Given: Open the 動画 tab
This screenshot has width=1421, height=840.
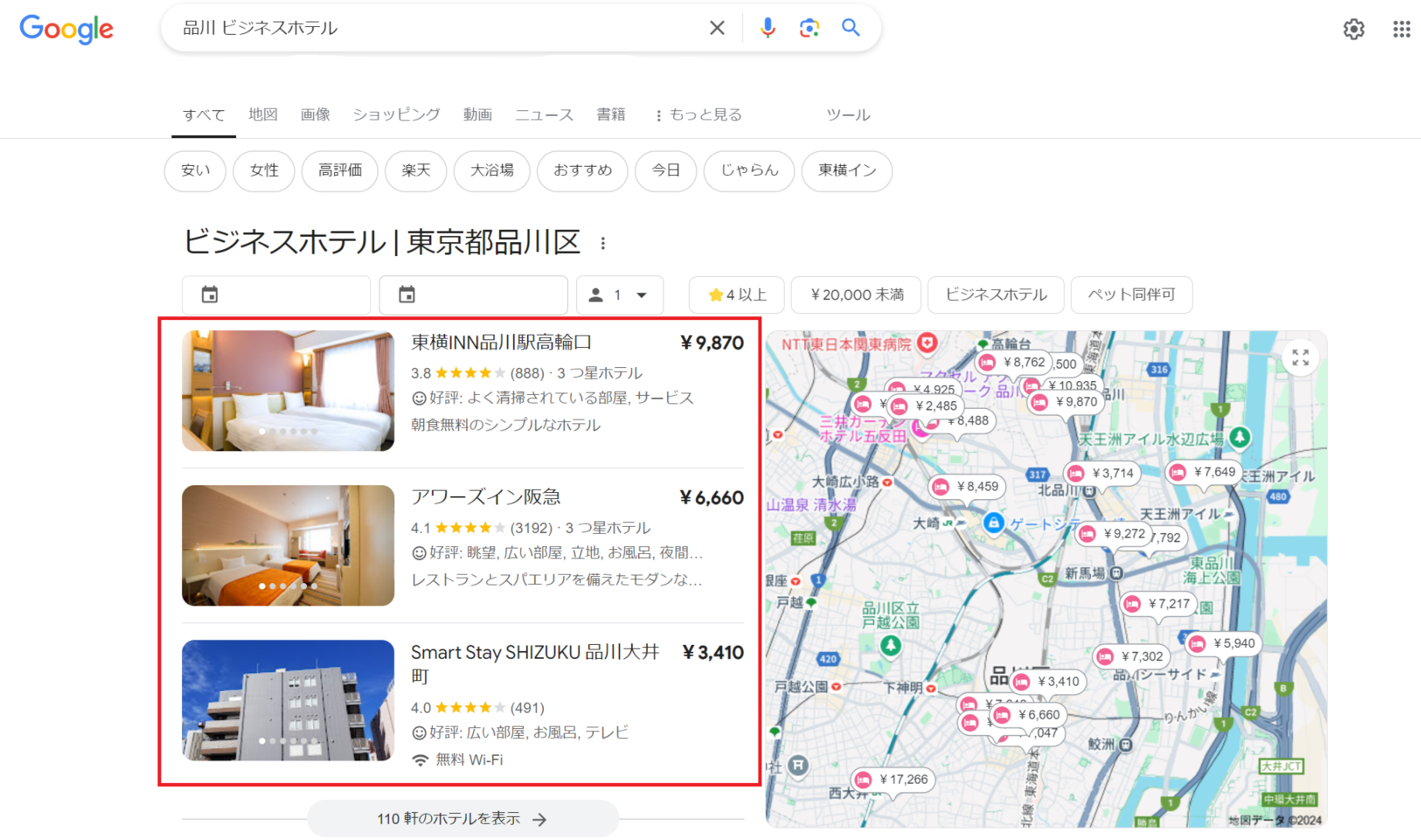Looking at the screenshot, I should tap(478, 114).
